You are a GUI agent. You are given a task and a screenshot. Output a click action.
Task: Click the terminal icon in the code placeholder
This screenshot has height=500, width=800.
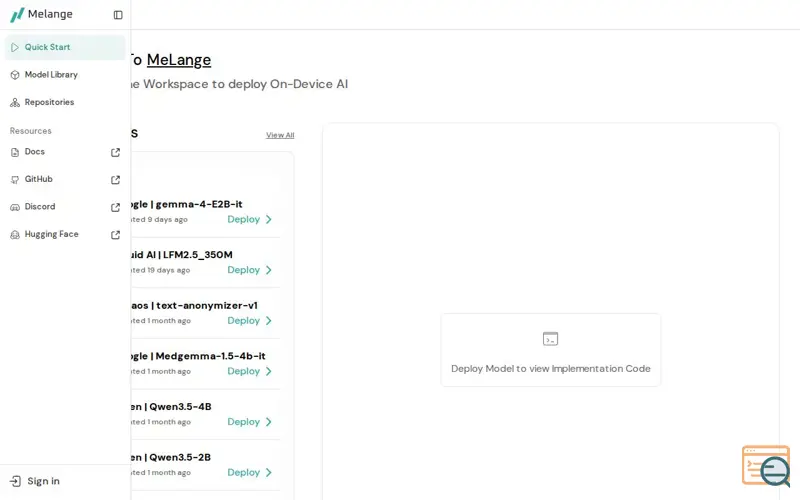click(551, 339)
